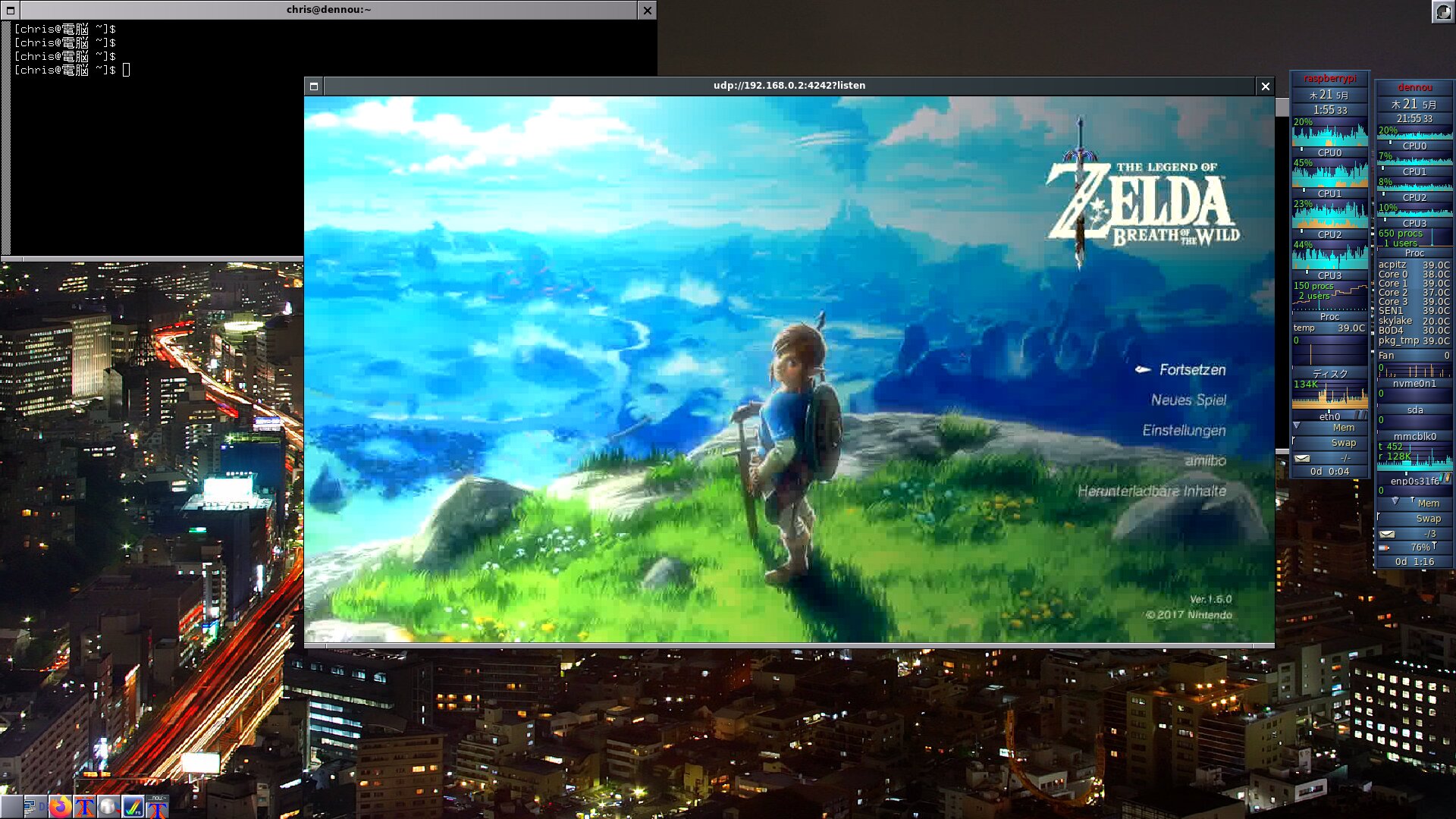
Task: Click the blank leftmost taskbar button
Action: pos(11,807)
